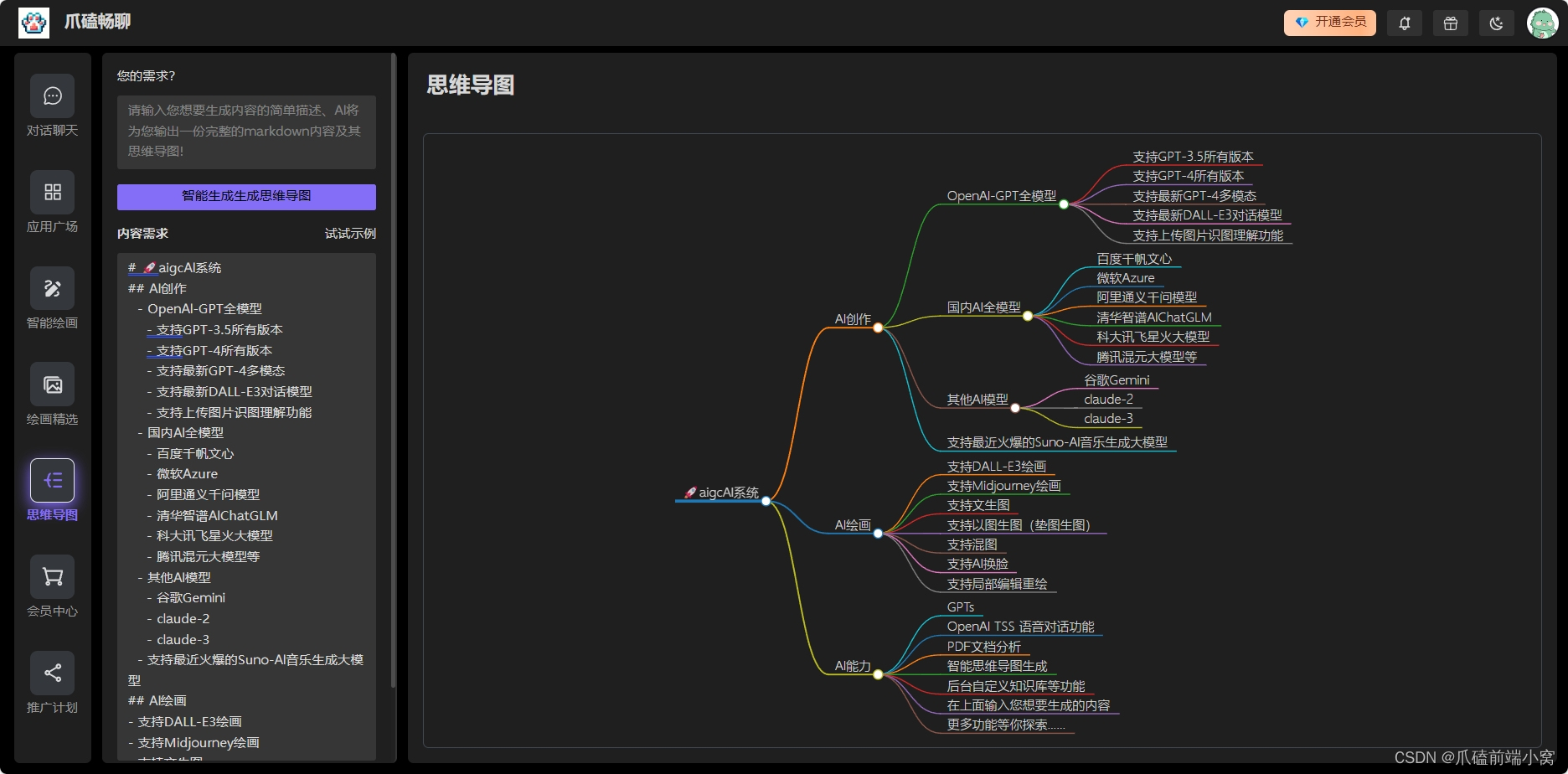Viewport: 1568px width, 774px height.
Task: Click the claude-2 mind map node
Action: (1108, 400)
